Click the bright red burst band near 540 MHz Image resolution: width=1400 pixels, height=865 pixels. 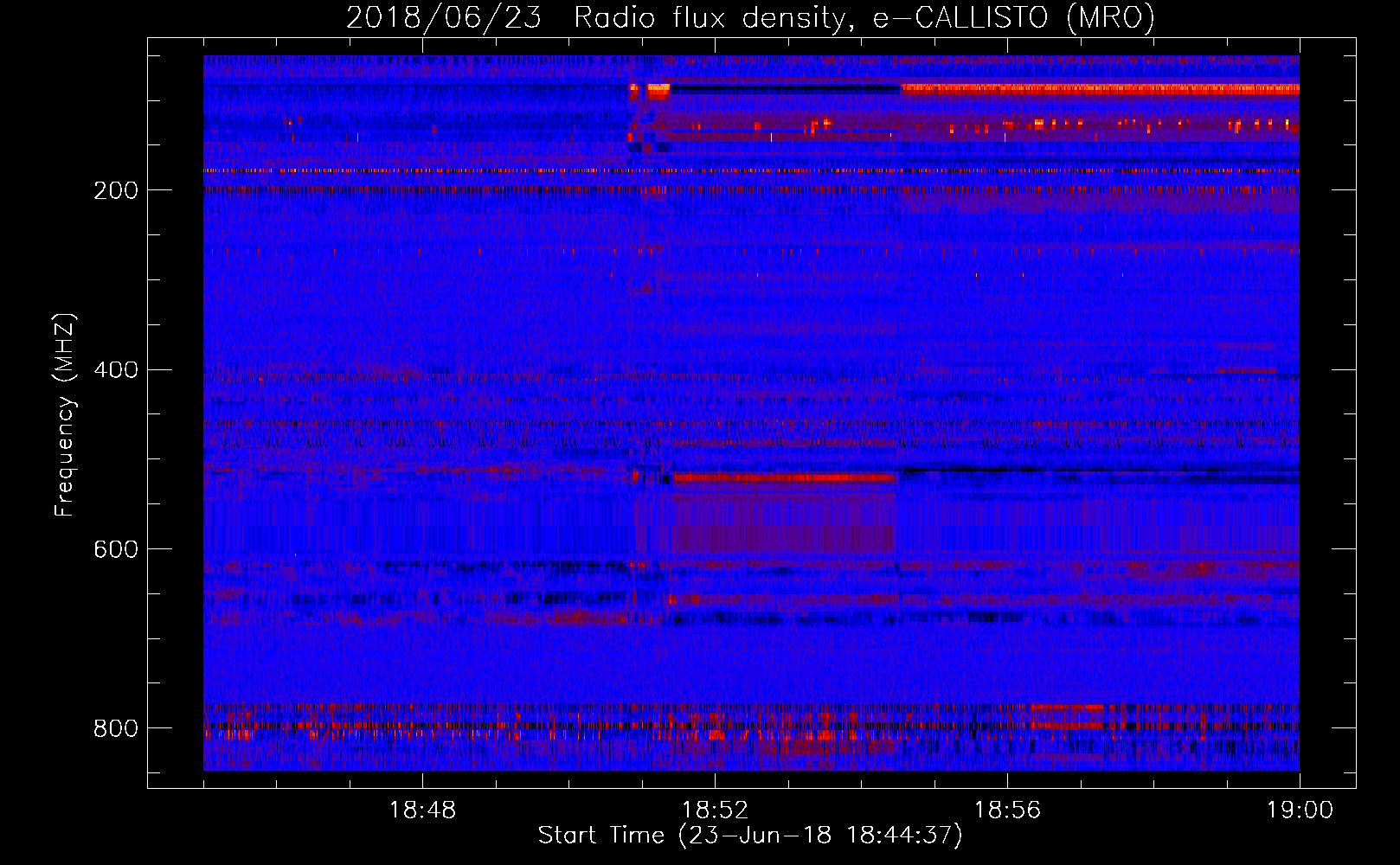click(x=784, y=477)
